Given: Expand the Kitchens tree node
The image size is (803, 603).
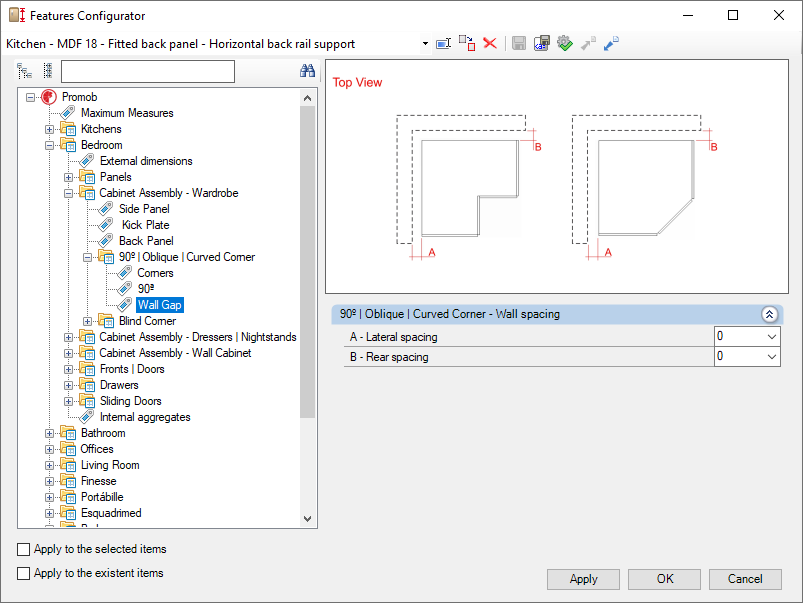Looking at the screenshot, I should (50, 129).
